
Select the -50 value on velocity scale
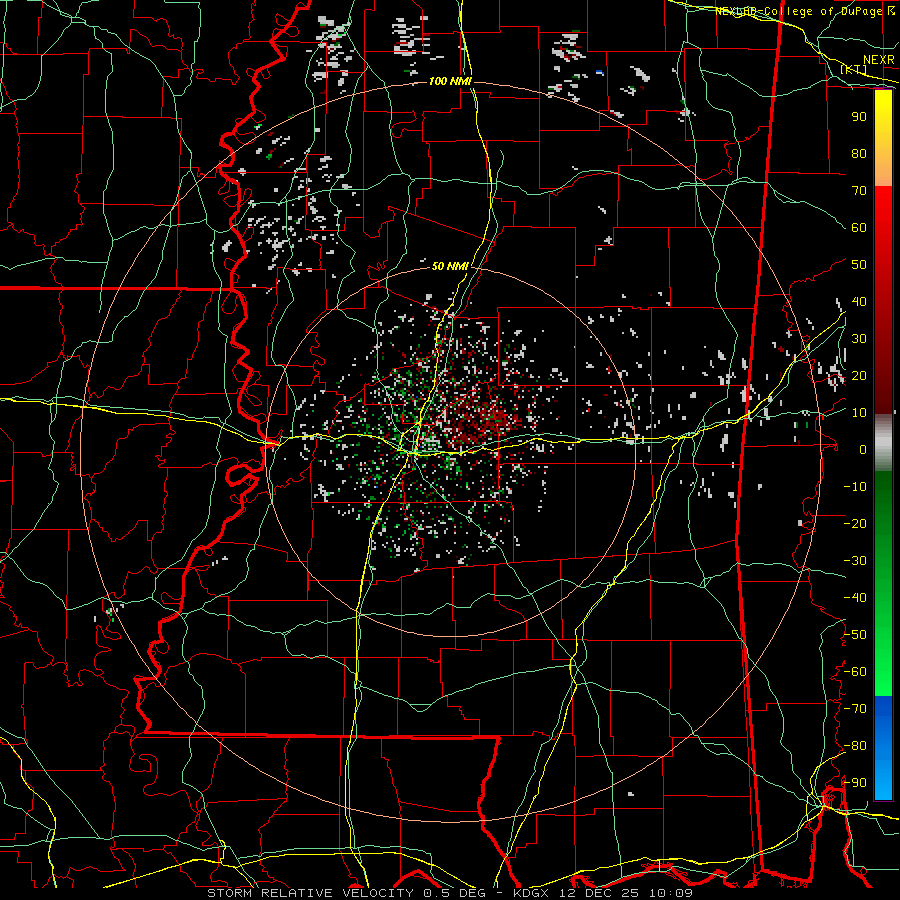(x=855, y=635)
